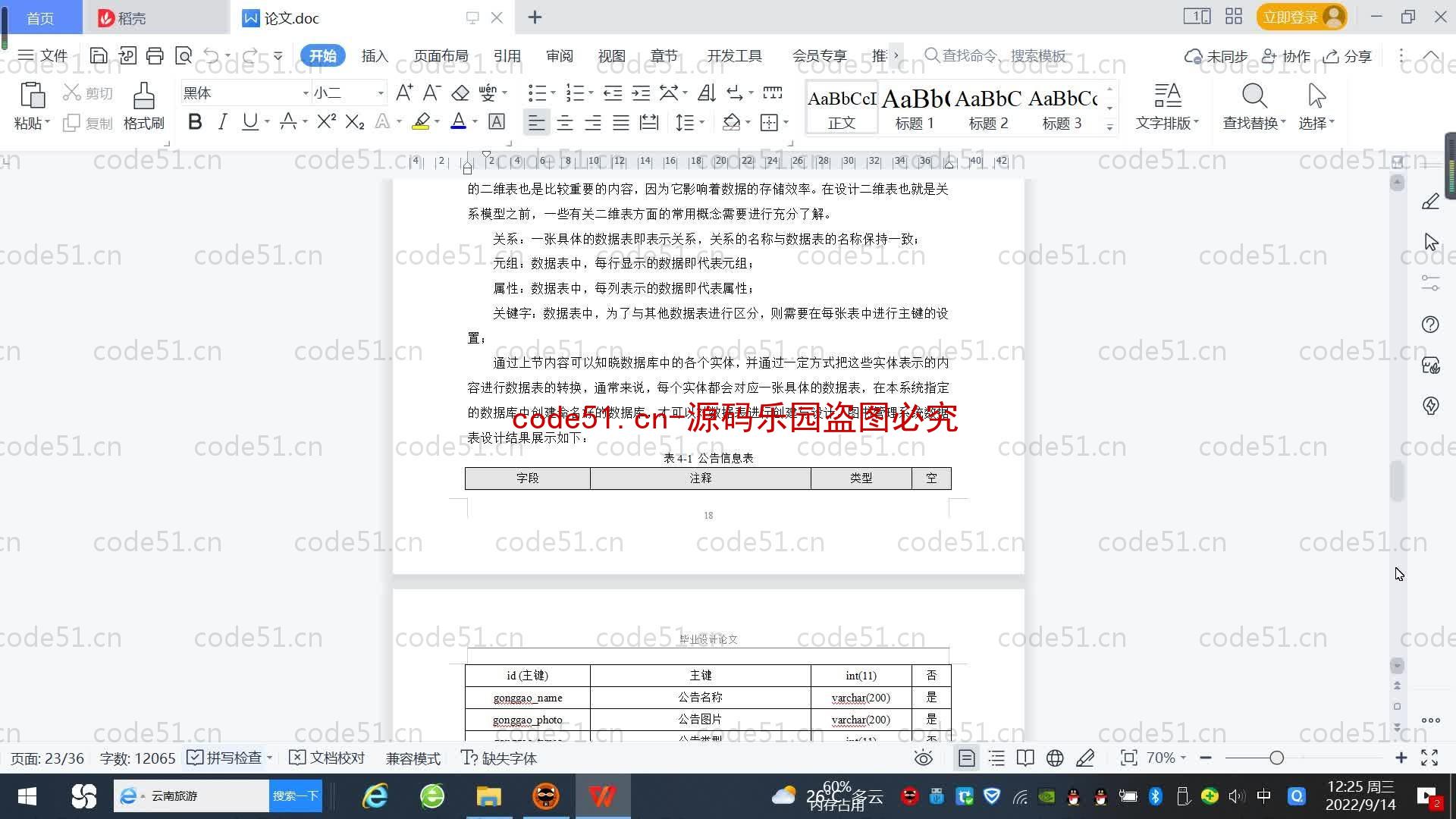Viewport: 1456px width, 819px height.
Task: Open the 页面布局 ribbon tab
Action: click(441, 55)
